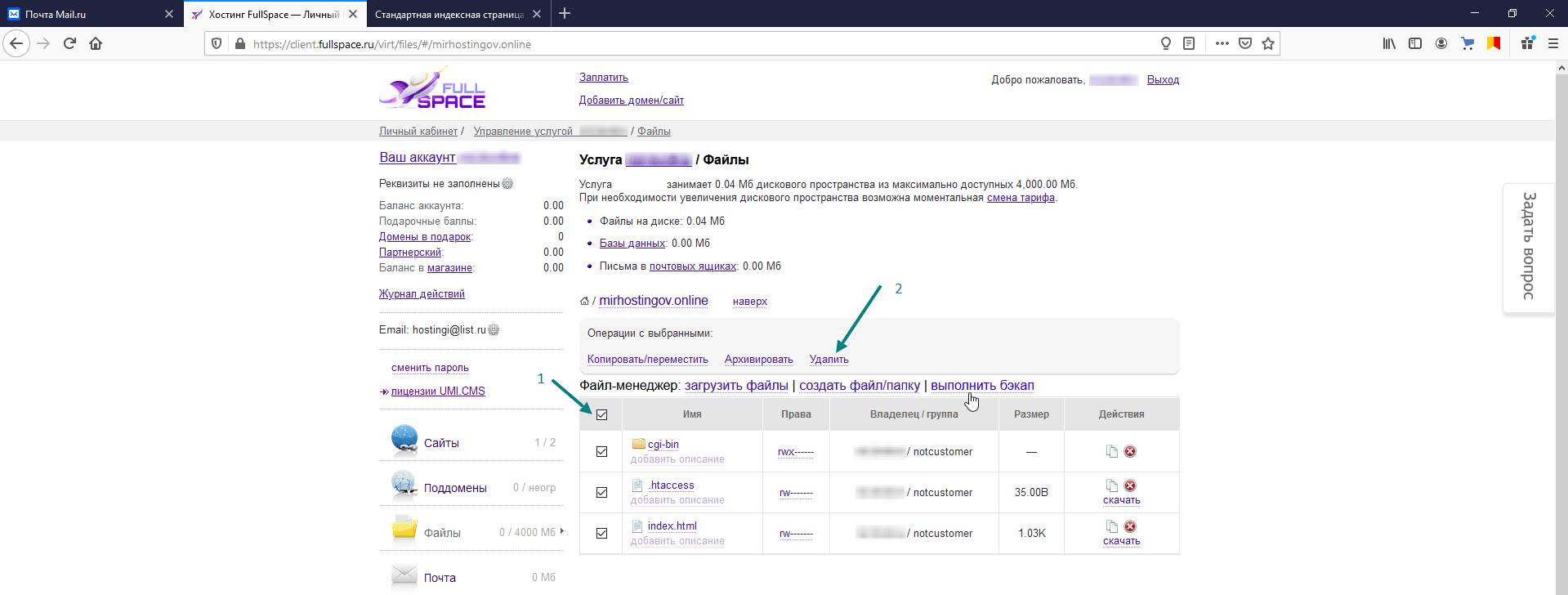
Task: Switch to Стандартная индексная страница tab
Action: pos(458,14)
